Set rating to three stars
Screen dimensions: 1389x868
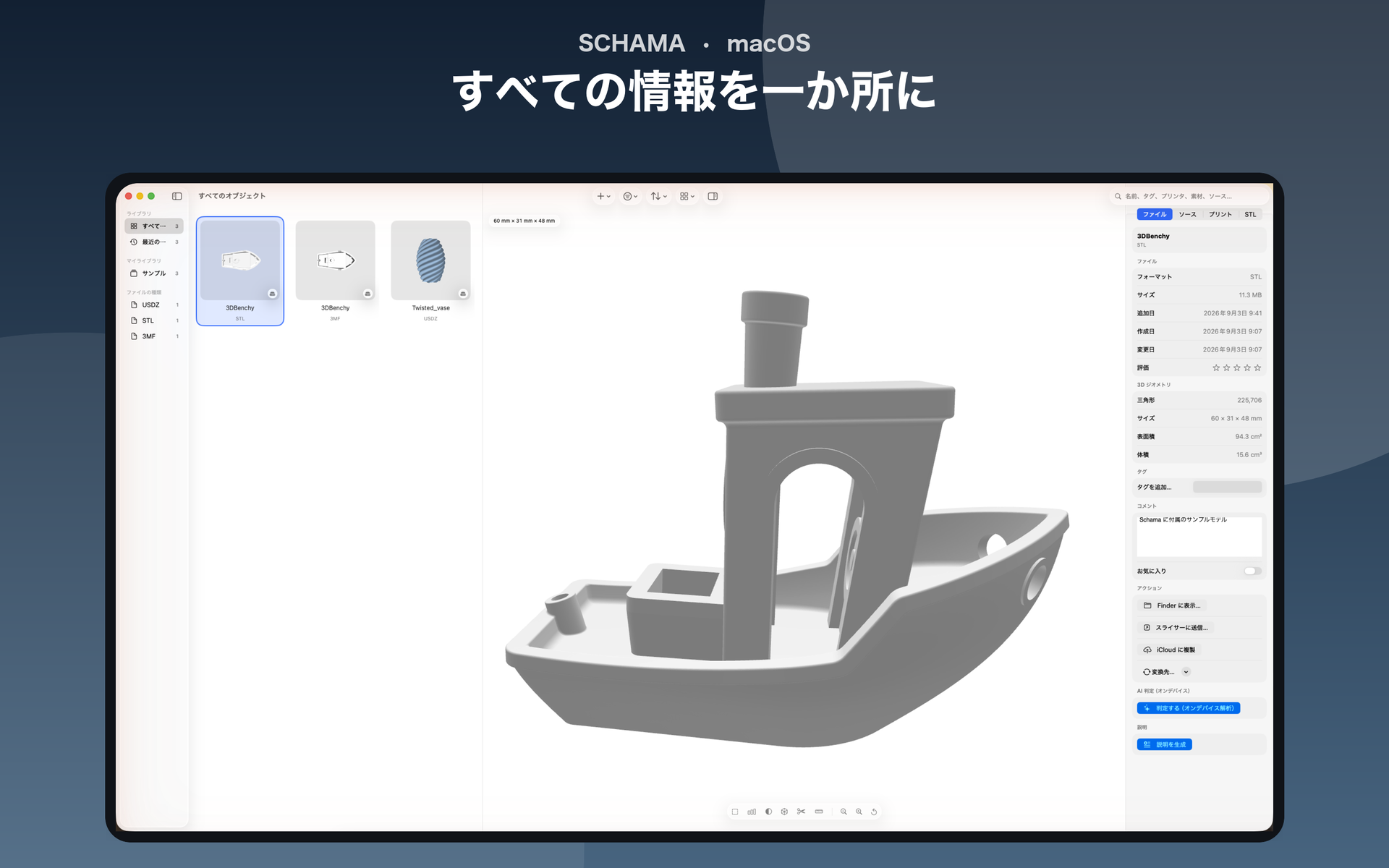[x=1236, y=368]
